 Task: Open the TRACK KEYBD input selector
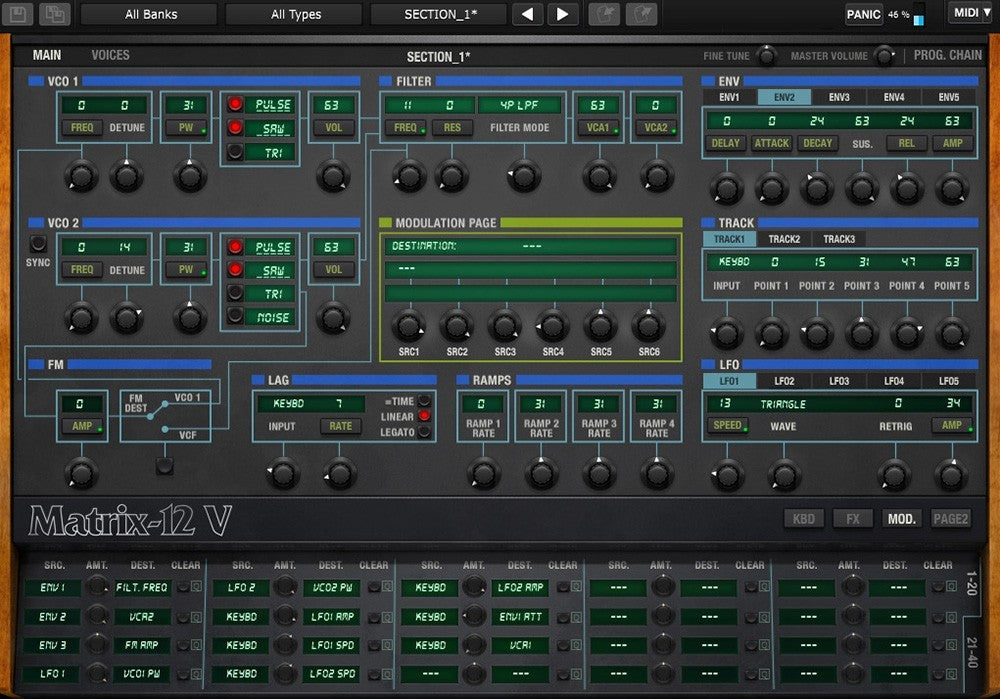733,261
